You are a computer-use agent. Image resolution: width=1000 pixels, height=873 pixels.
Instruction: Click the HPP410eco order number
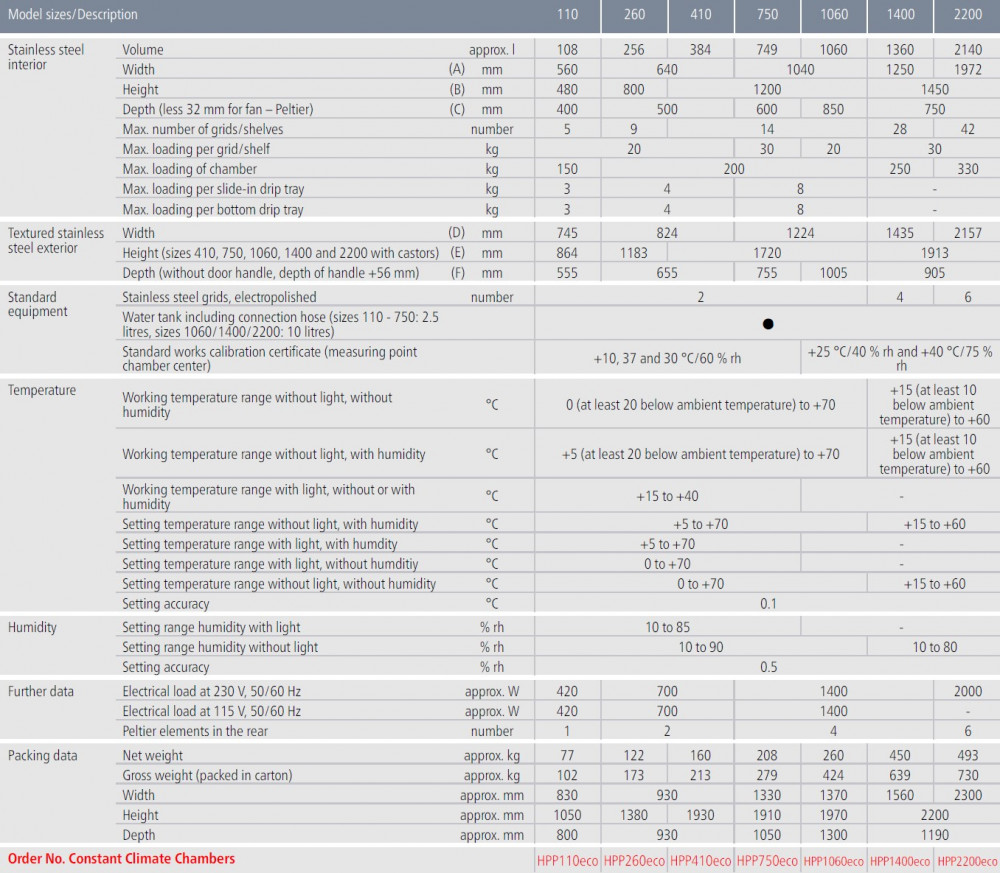click(700, 861)
